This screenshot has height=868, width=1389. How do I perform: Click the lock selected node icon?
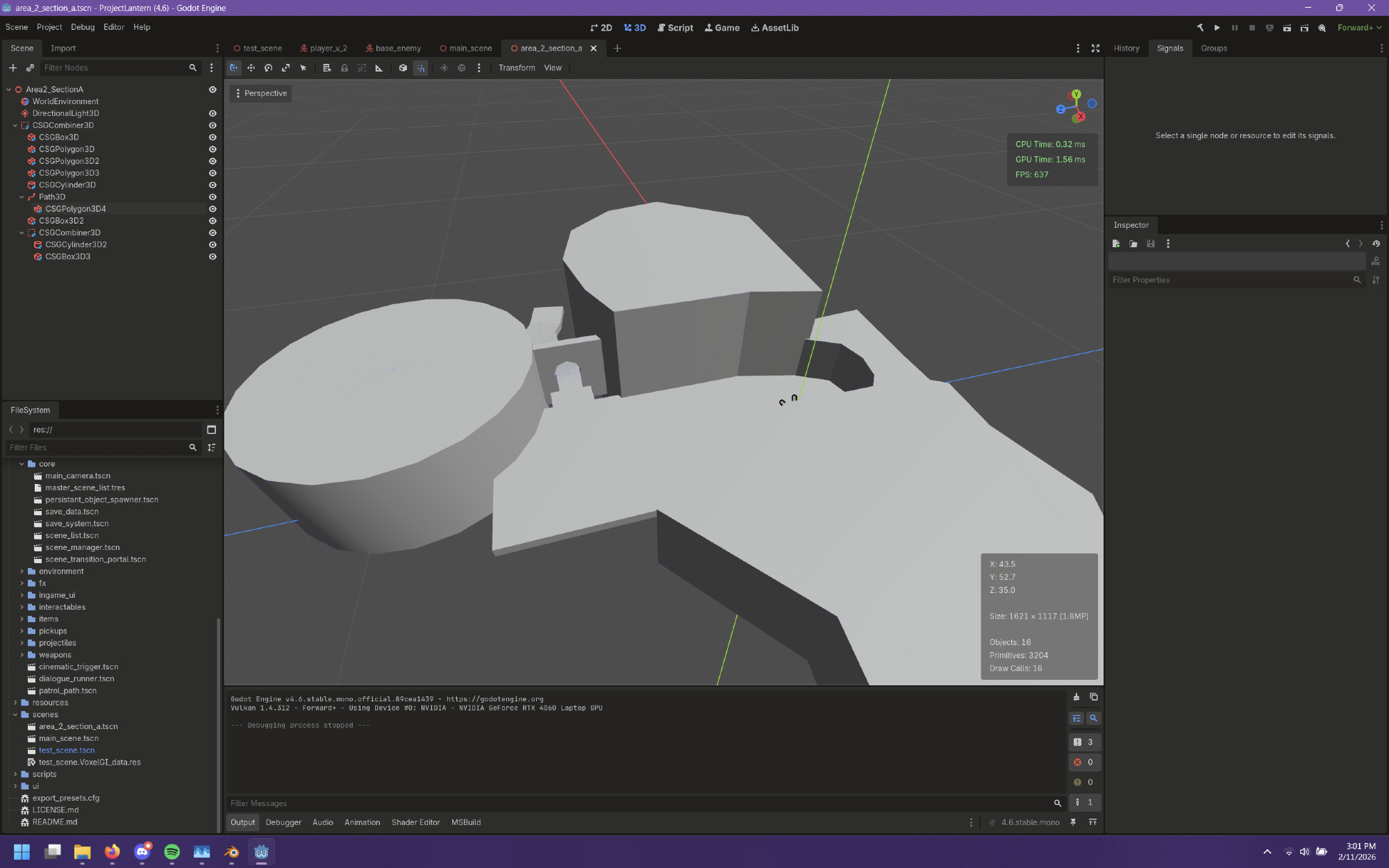344,68
